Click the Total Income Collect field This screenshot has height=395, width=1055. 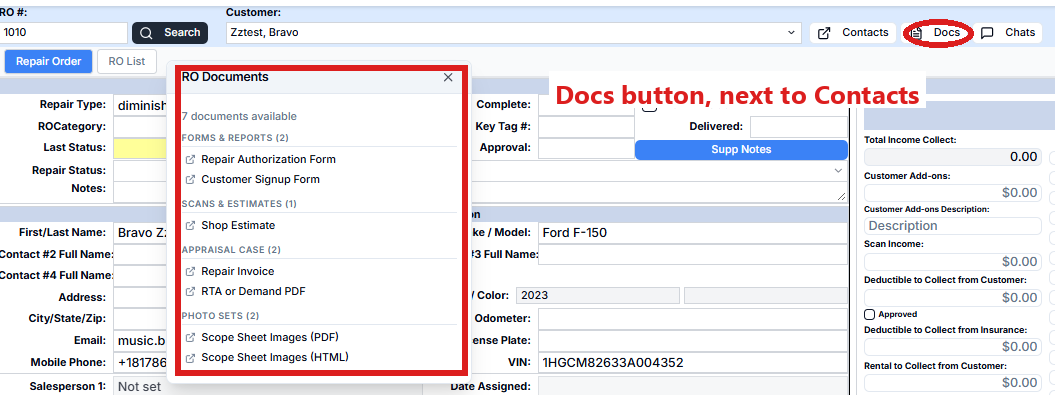pos(953,157)
